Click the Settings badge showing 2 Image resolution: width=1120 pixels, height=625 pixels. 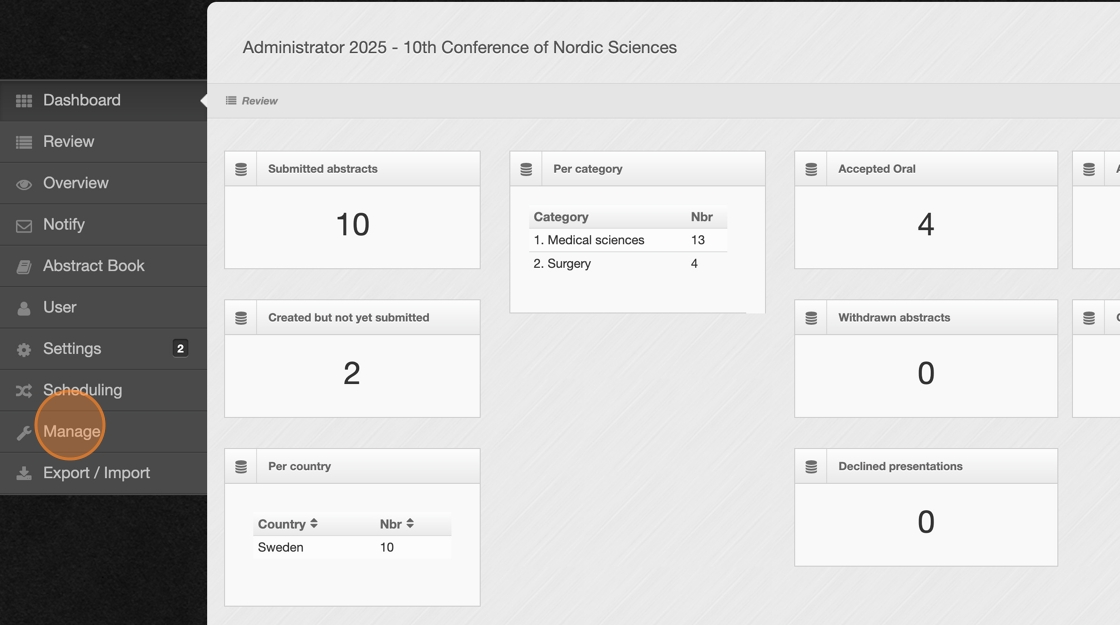pos(180,348)
